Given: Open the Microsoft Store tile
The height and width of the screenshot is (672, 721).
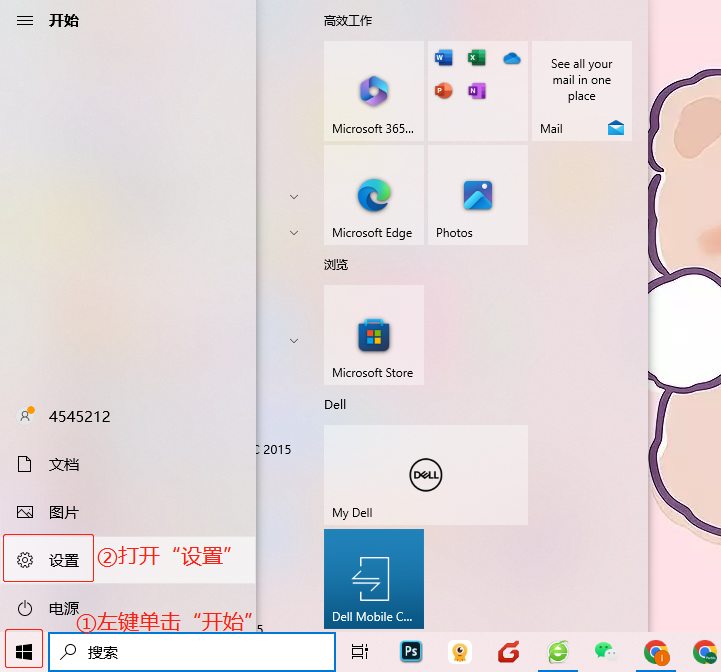Looking at the screenshot, I should click(x=374, y=335).
